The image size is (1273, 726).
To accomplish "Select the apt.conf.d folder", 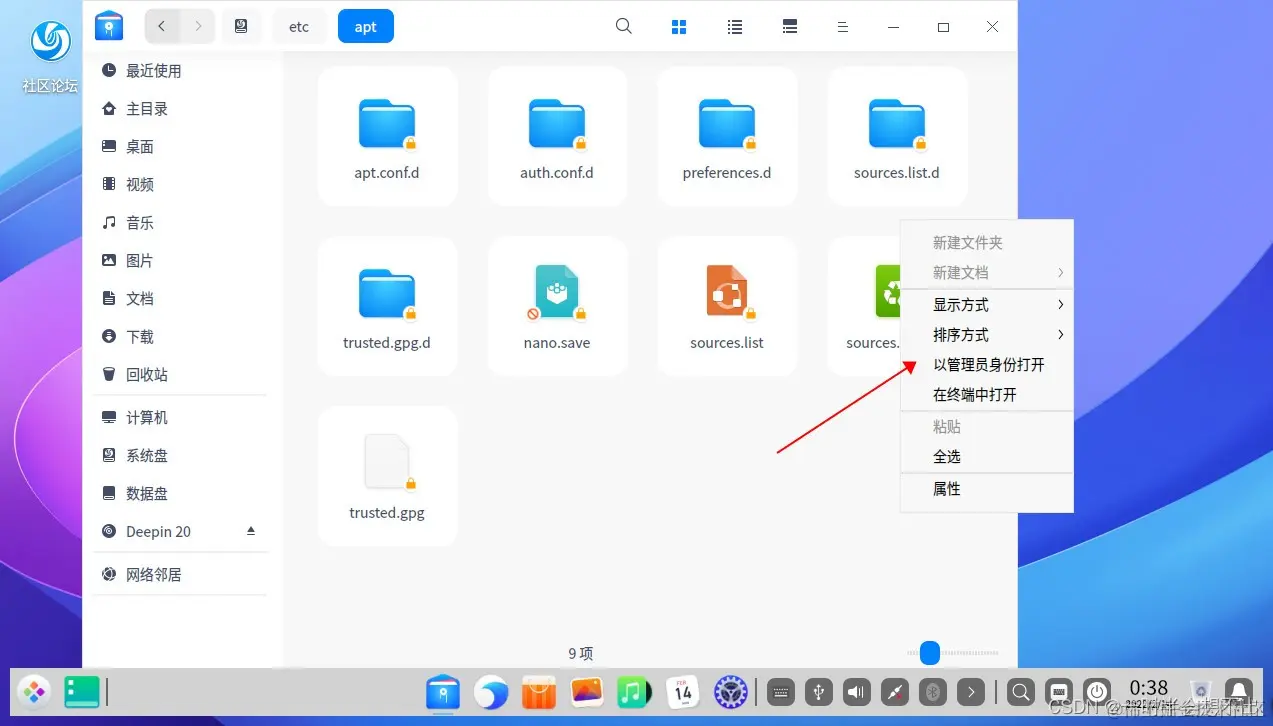I will 387,137.
